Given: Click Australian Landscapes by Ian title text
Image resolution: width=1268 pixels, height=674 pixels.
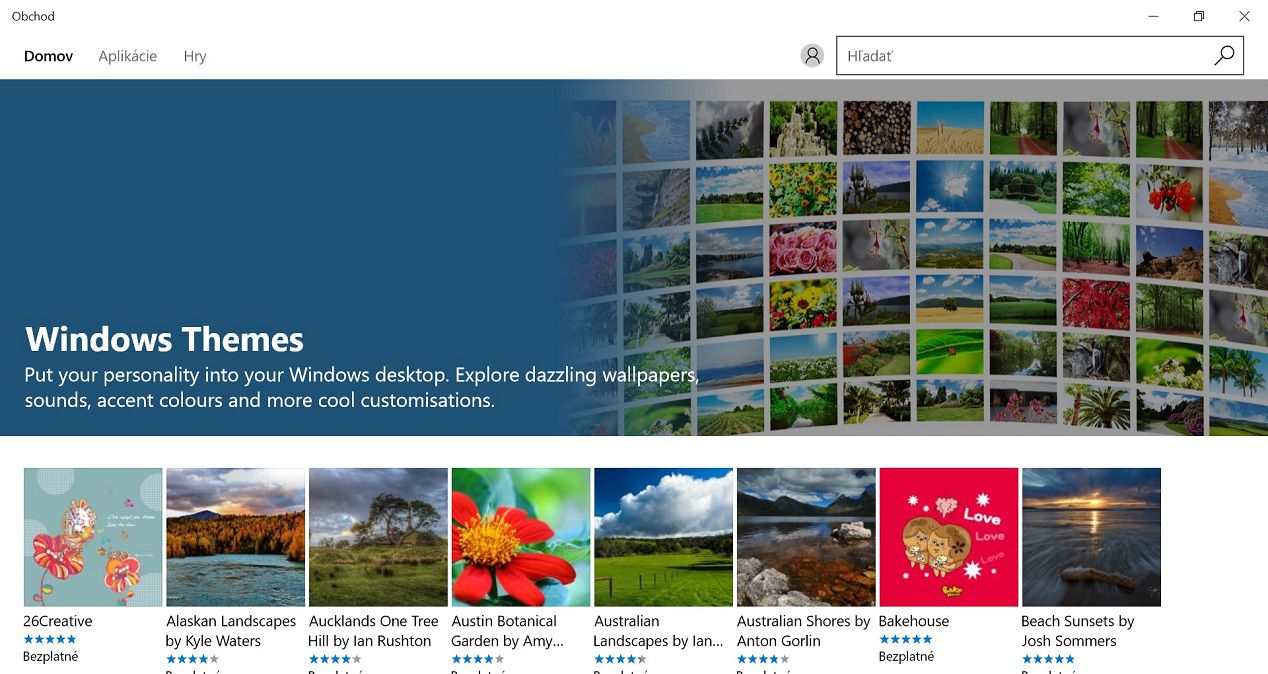Looking at the screenshot, I should [658, 631].
